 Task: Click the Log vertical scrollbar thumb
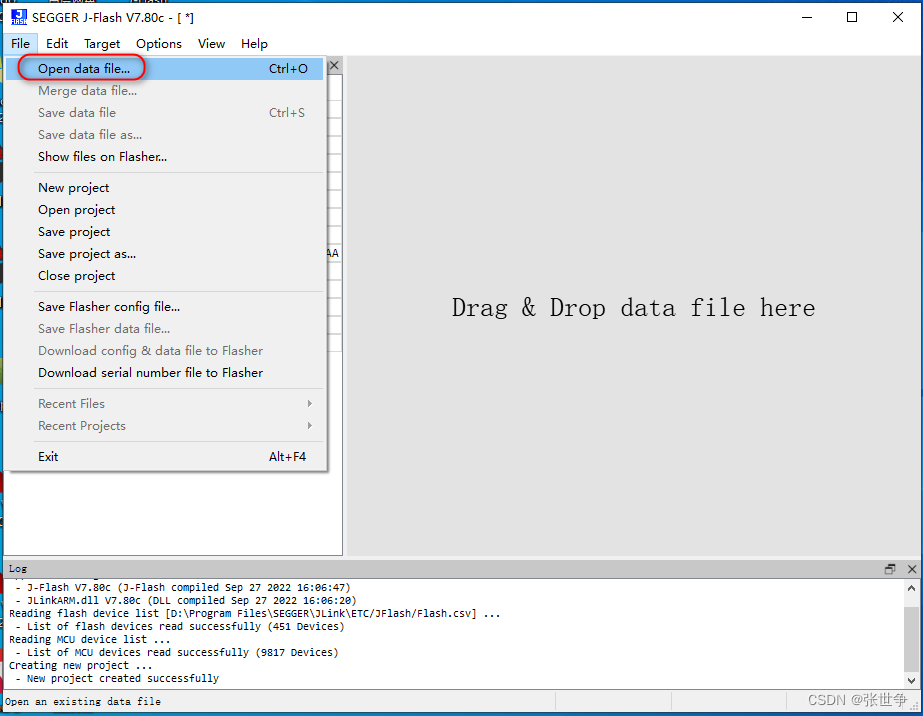tap(911, 639)
